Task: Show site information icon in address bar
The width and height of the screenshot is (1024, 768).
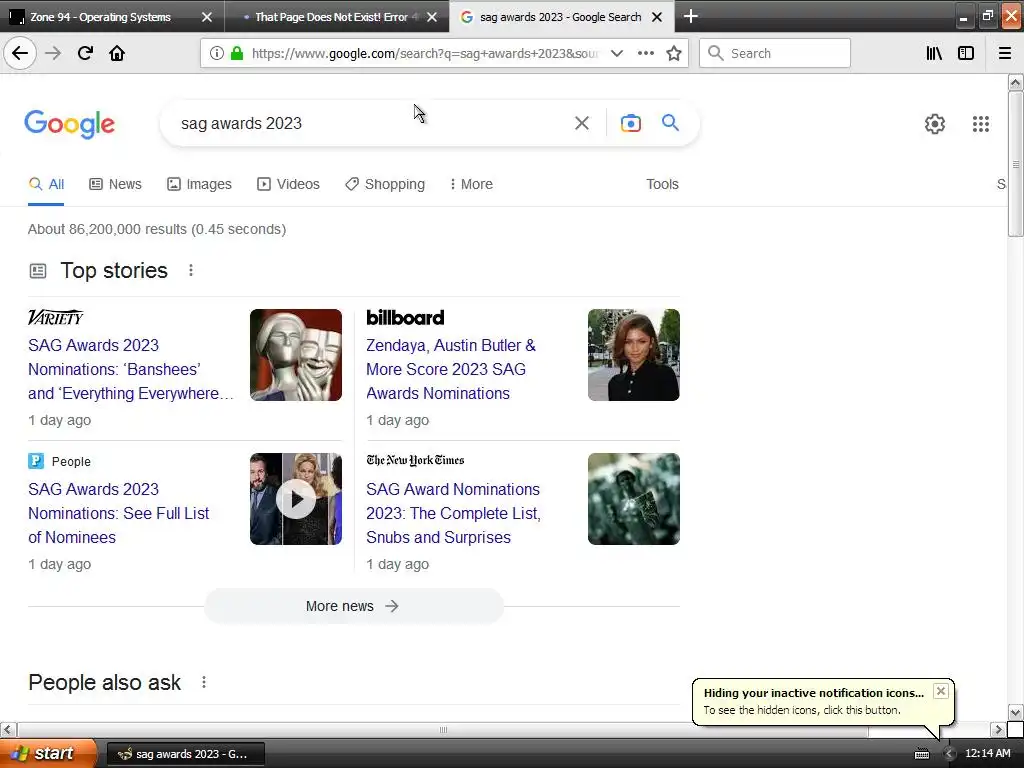Action: (x=217, y=54)
